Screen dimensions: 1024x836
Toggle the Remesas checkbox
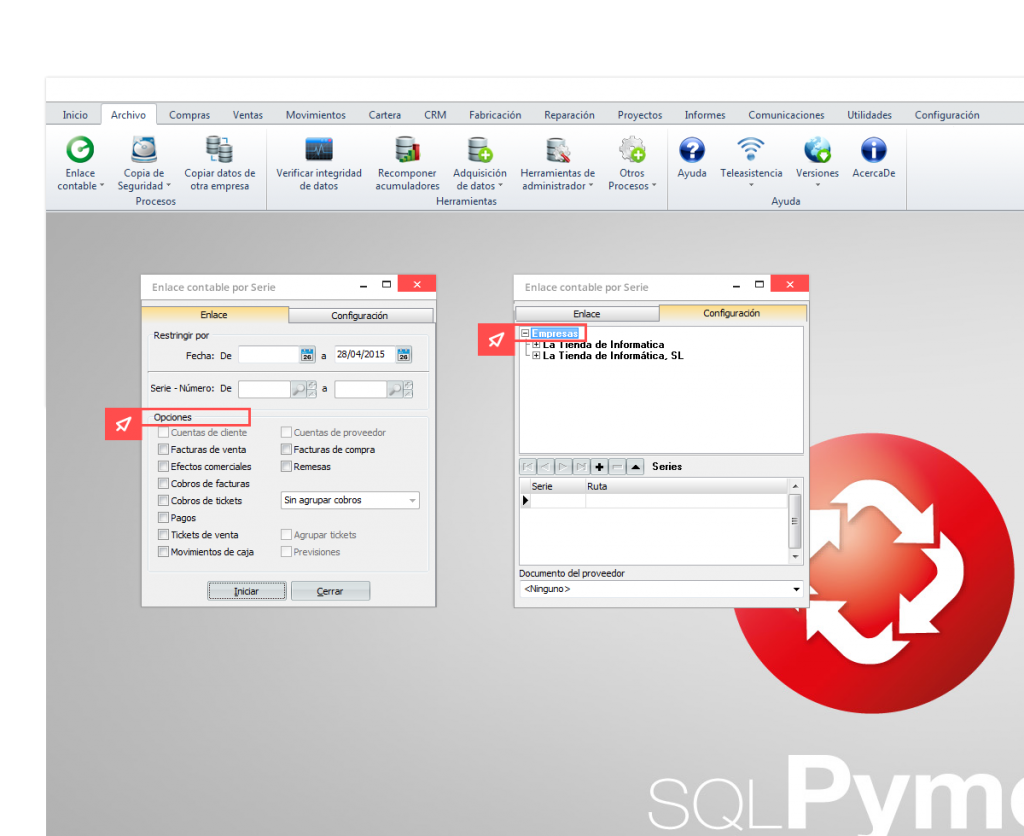click(287, 467)
